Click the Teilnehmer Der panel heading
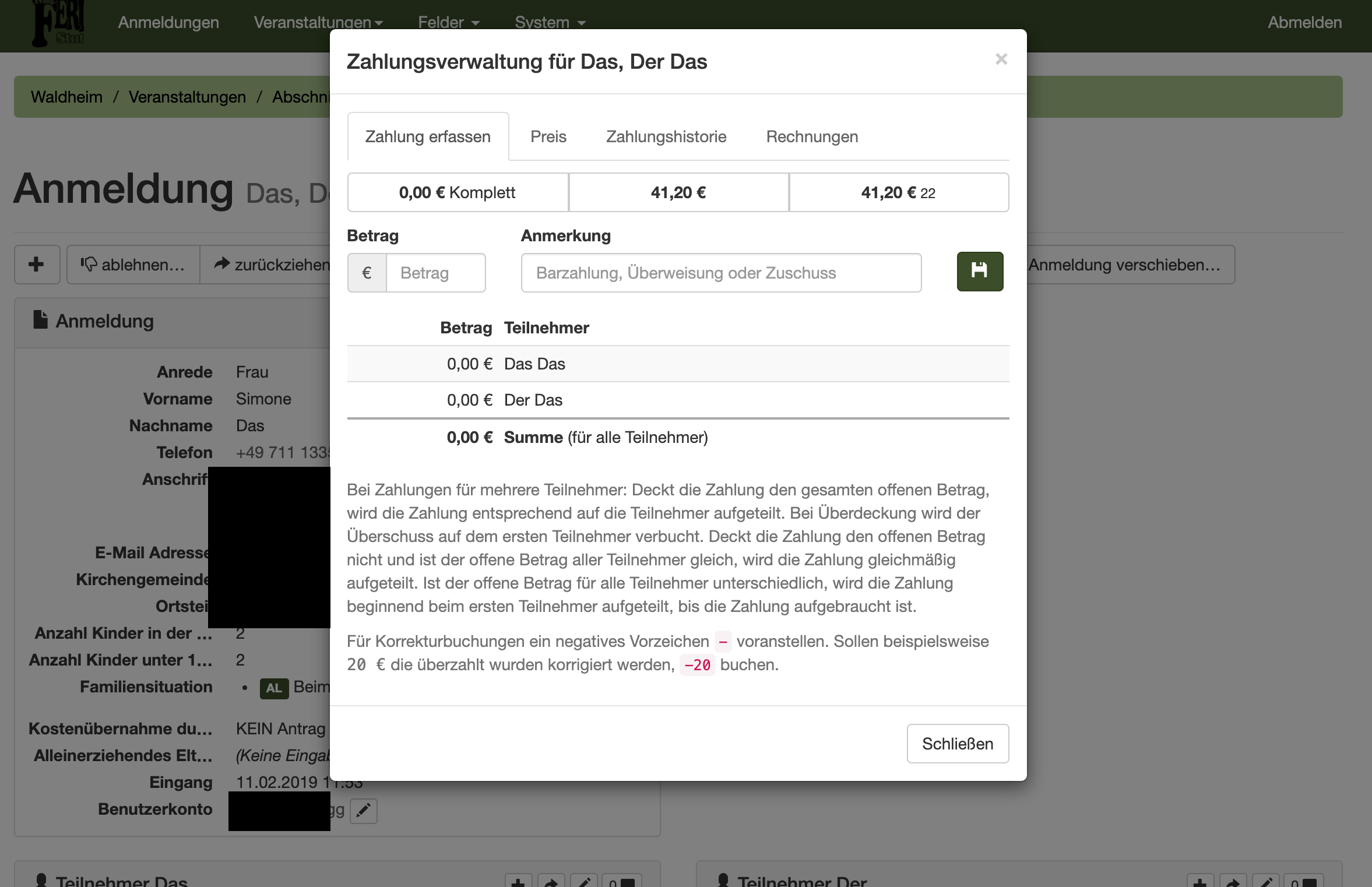Screen dimensions: 1372x887 click(802, 881)
